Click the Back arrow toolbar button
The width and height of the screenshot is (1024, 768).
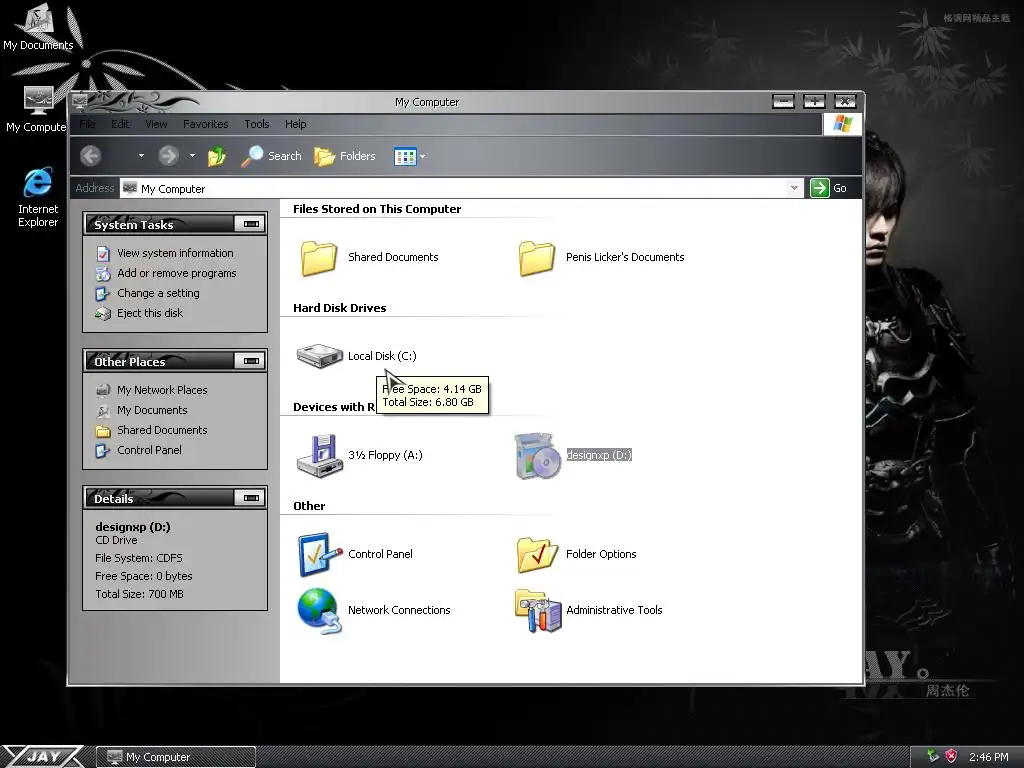point(91,155)
